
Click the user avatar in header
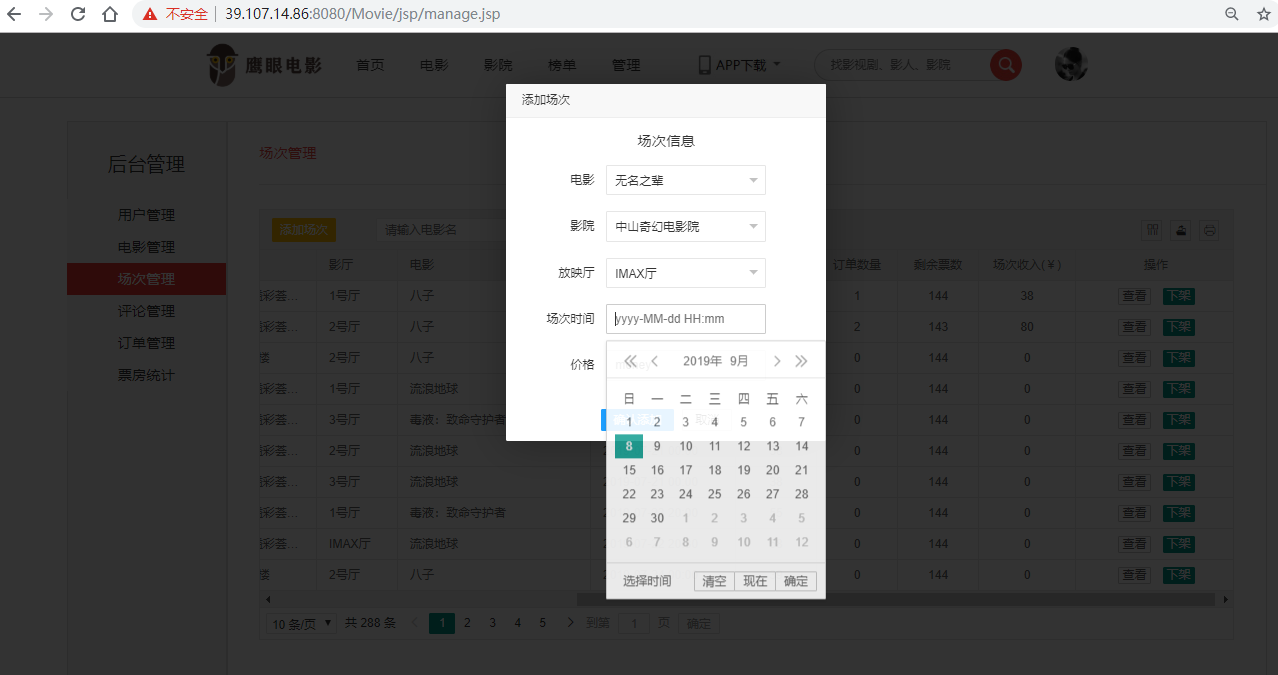pyautogui.click(x=1071, y=65)
